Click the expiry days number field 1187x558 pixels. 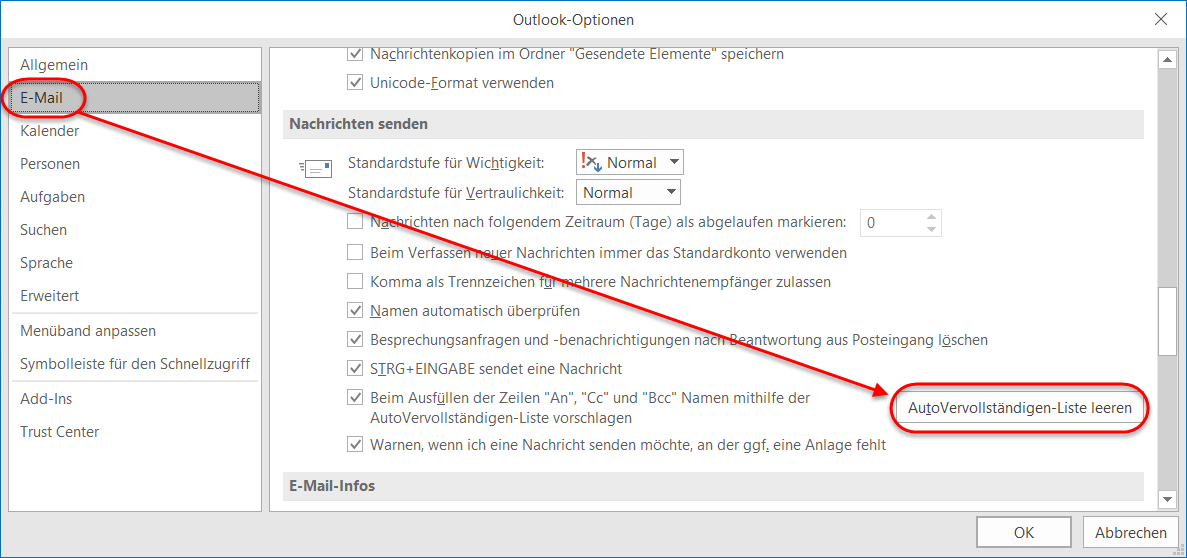(893, 223)
